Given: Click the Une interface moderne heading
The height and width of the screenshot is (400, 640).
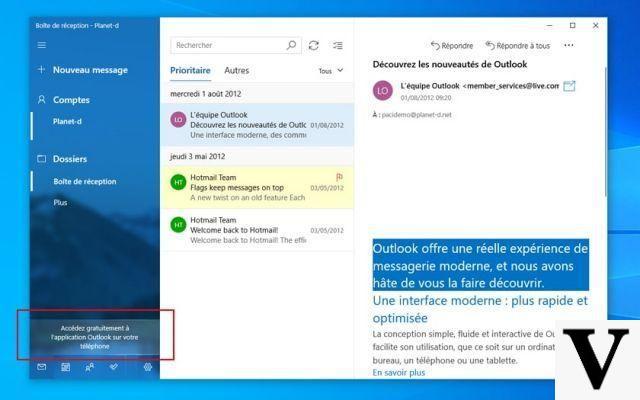Looking at the screenshot, I should [480, 309].
